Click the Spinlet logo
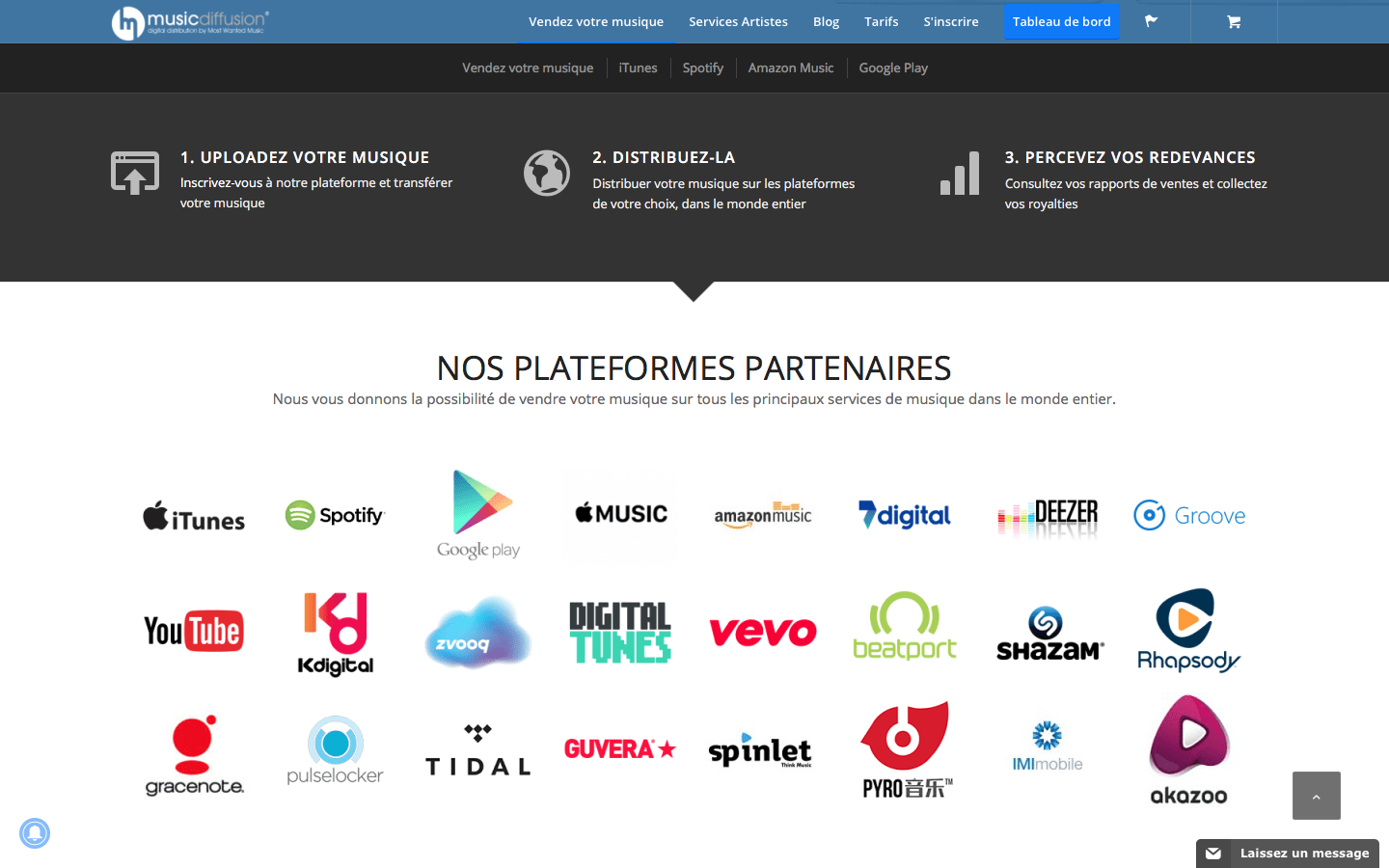The height and width of the screenshot is (868, 1389). pos(760,751)
